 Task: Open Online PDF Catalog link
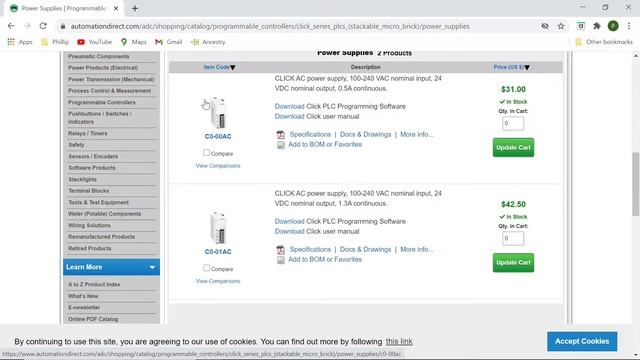(93, 319)
